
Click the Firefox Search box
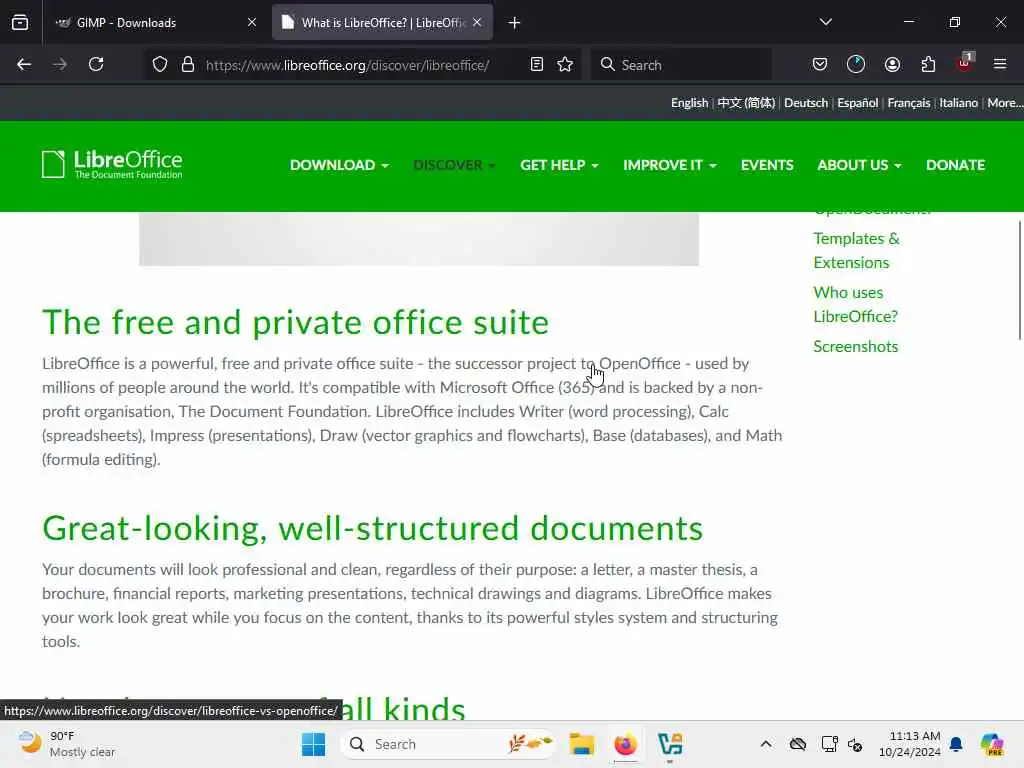click(682, 65)
